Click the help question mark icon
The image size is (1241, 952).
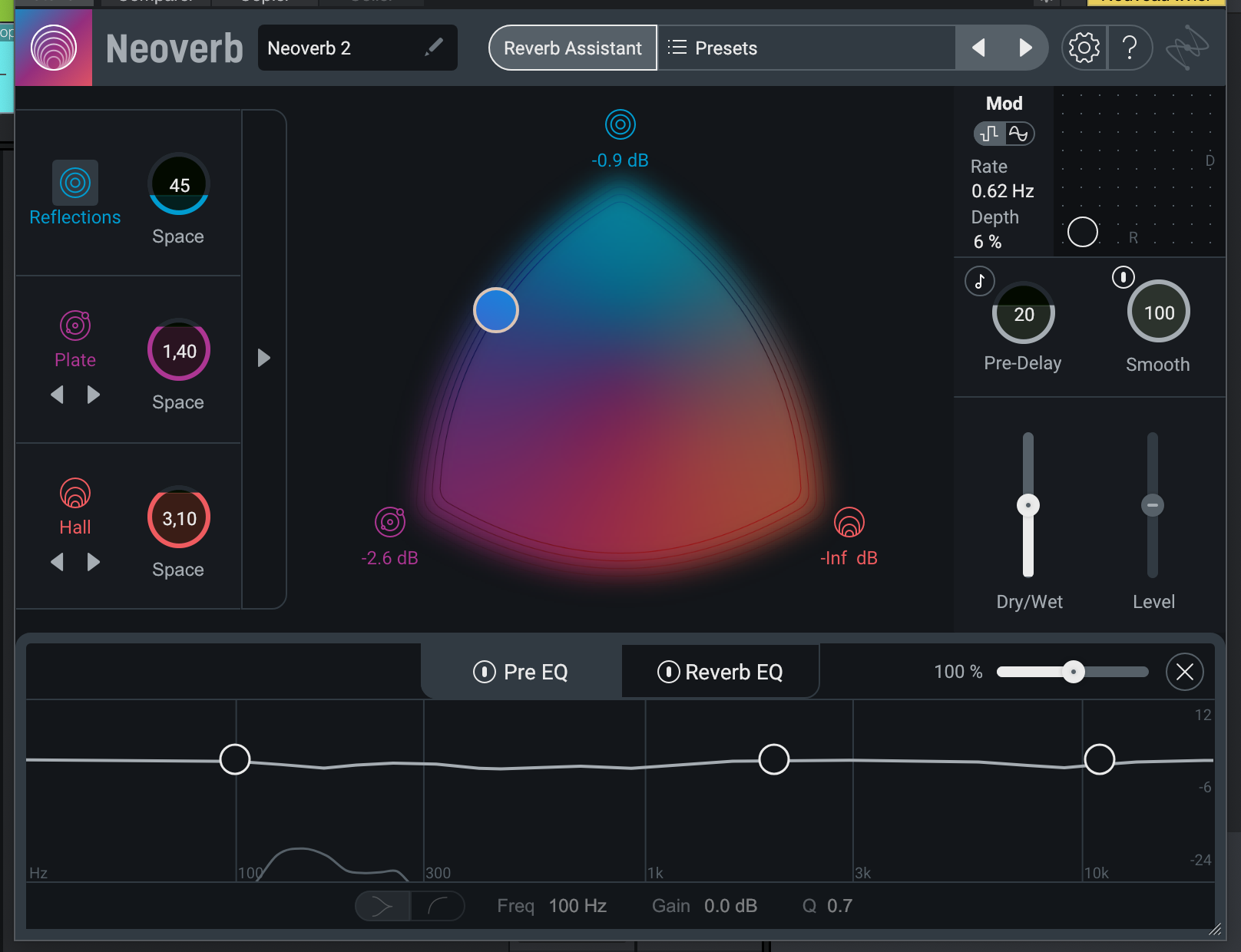point(1130,48)
